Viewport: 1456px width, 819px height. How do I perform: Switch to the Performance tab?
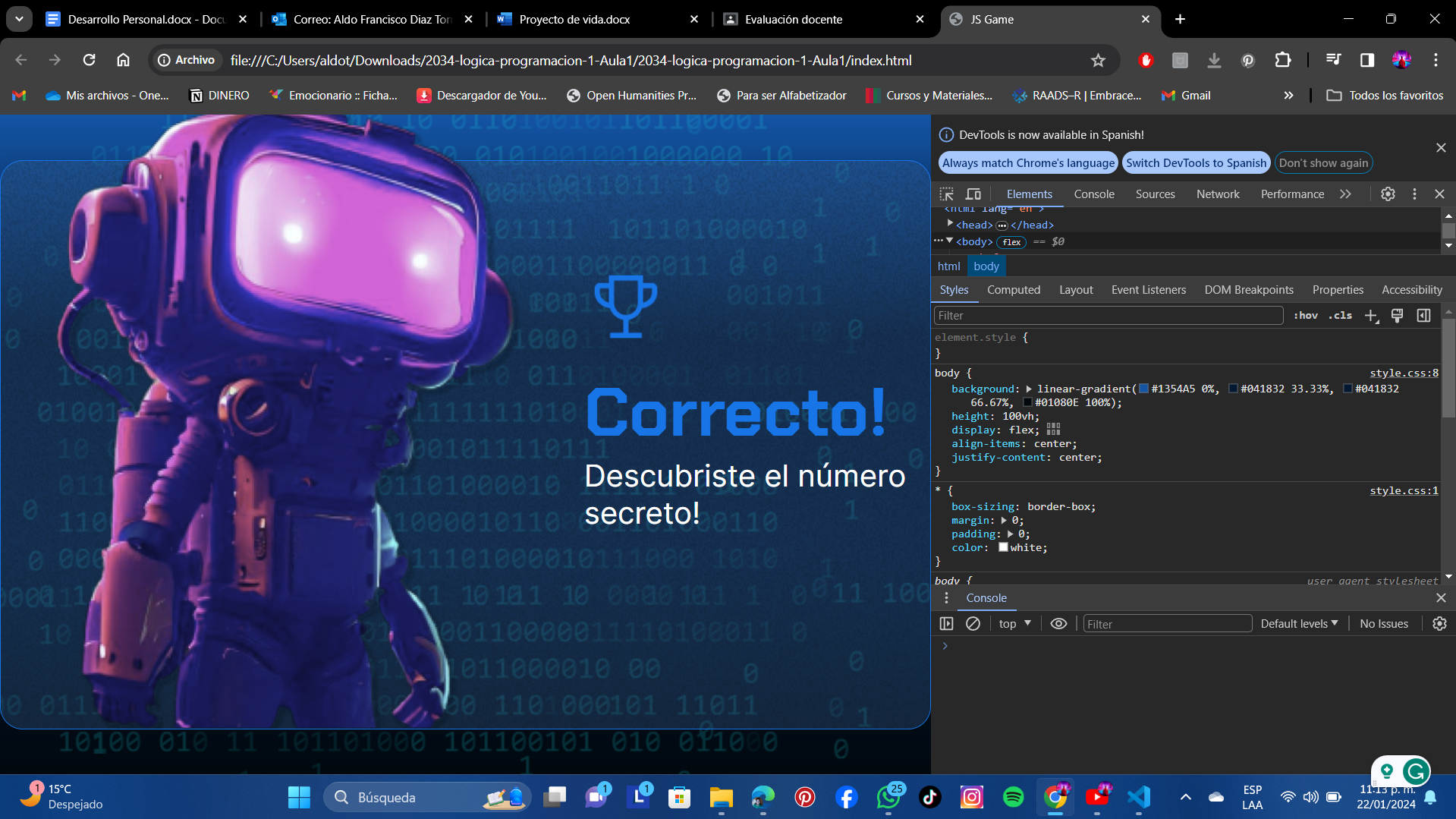pyautogui.click(x=1292, y=194)
